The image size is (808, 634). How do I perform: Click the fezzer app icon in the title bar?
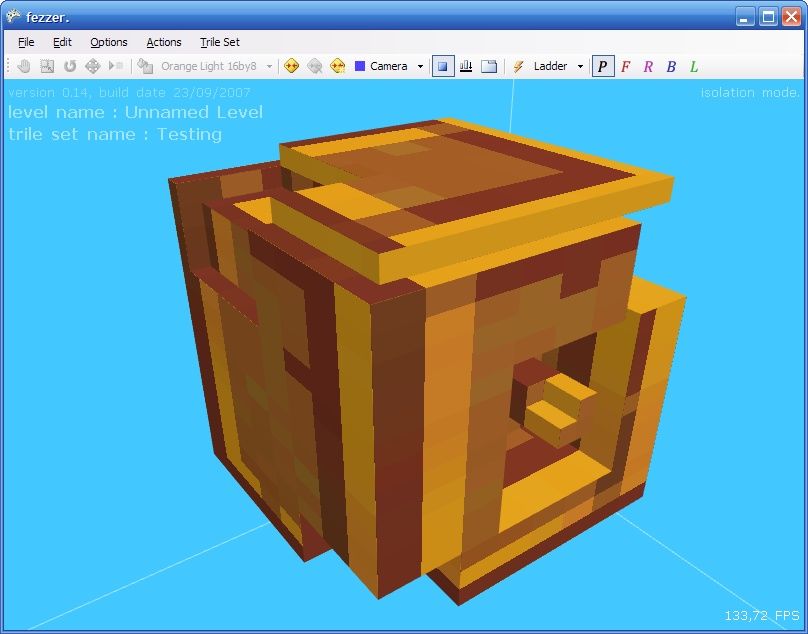[13, 16]
